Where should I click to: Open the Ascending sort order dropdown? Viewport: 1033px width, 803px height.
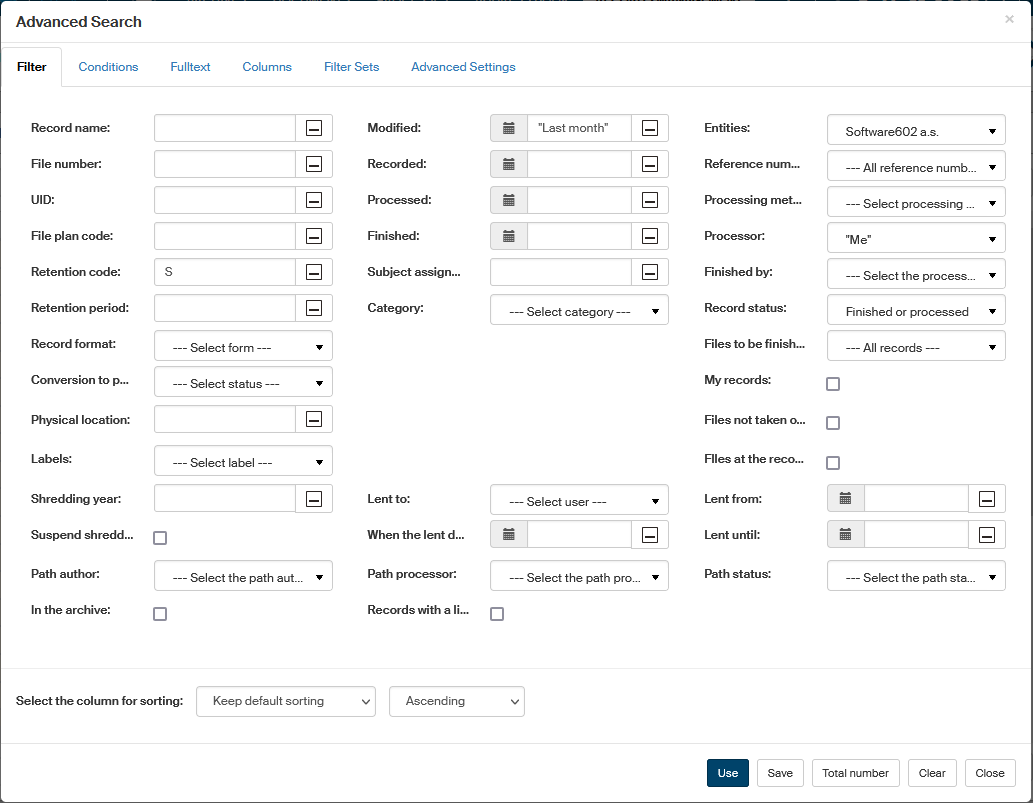(x=456, y=702)
